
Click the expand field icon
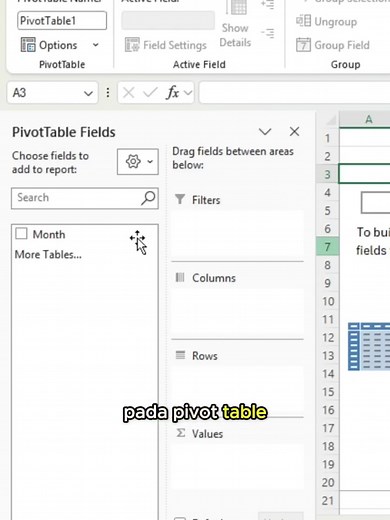click(x=268, y=4)
